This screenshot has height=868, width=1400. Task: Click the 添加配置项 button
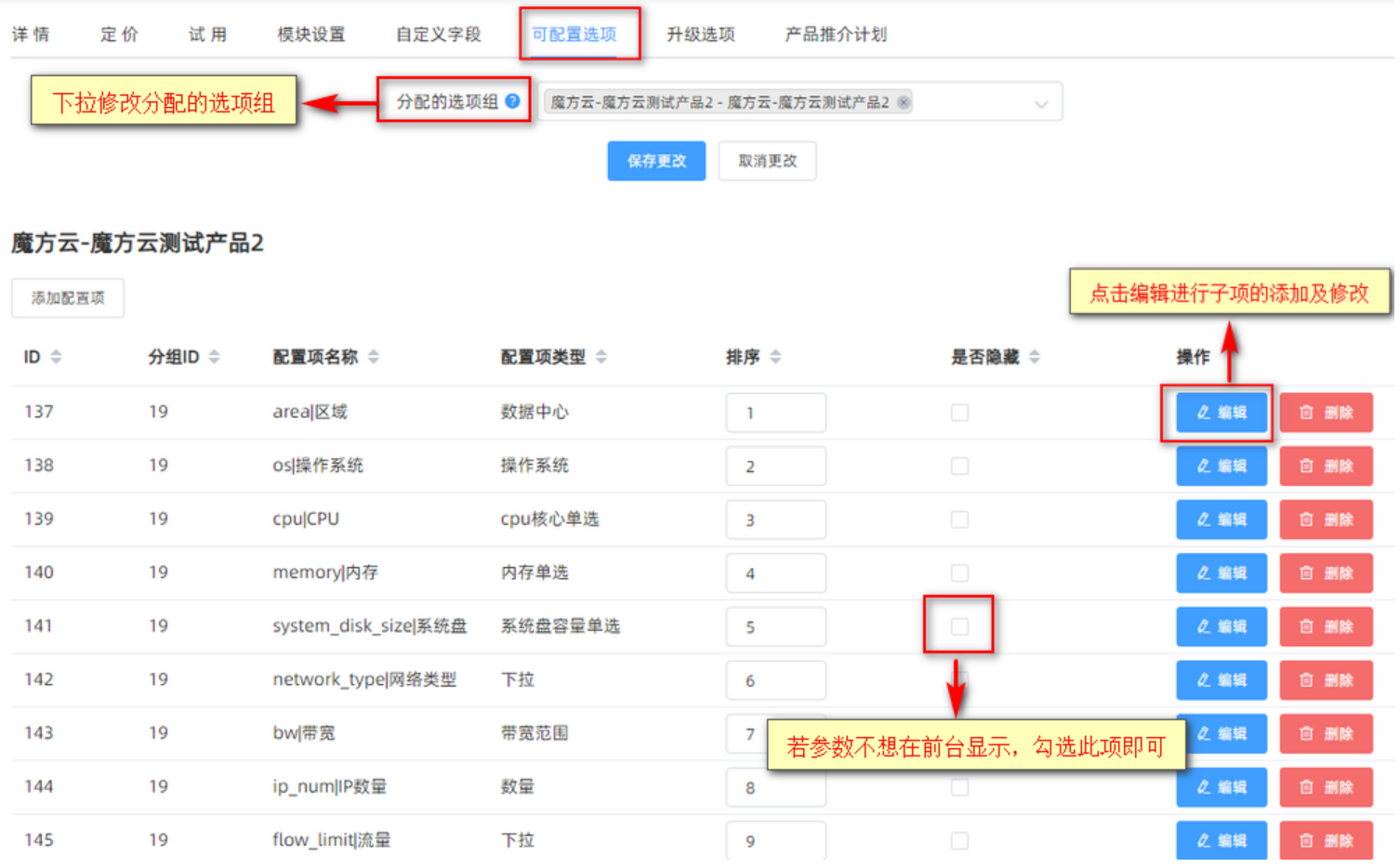(x=68, y=298)
